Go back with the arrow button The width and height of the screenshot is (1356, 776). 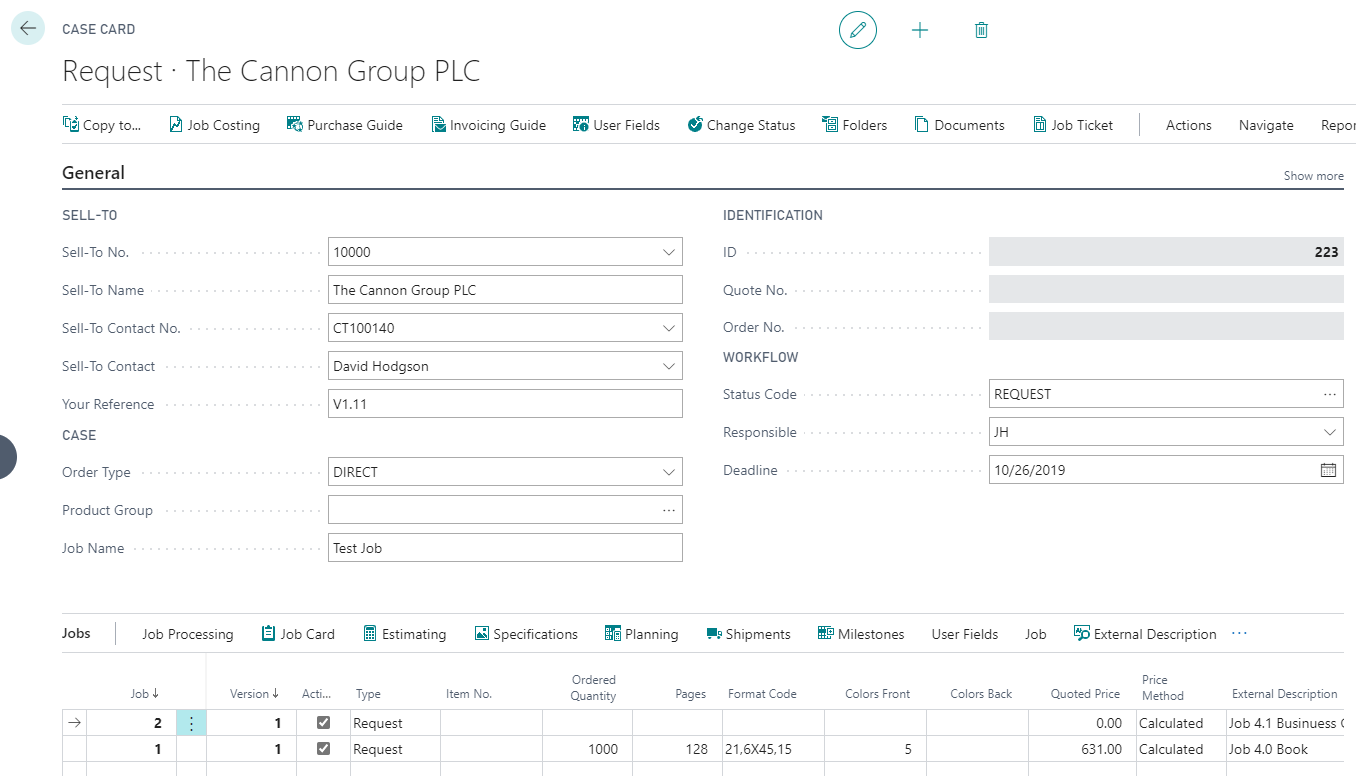pyautogui.click(x=27, y=29)
